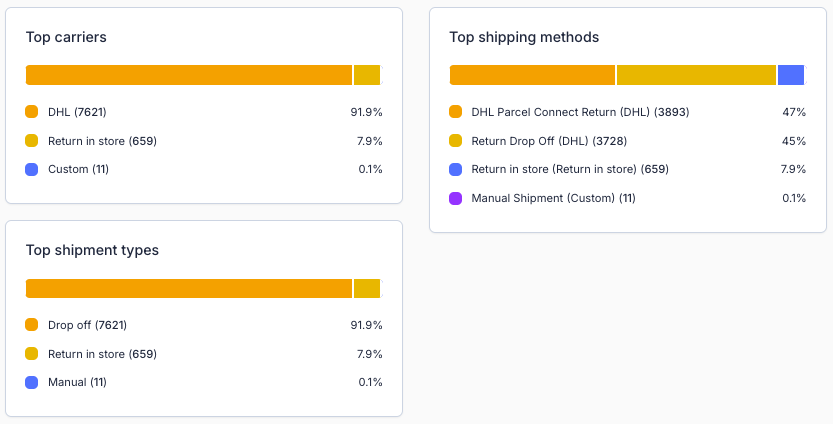Screen dimensions: 833x424
Task: Click the orange DHL Parcel Connect Return swatch
Action: point(456,112)
